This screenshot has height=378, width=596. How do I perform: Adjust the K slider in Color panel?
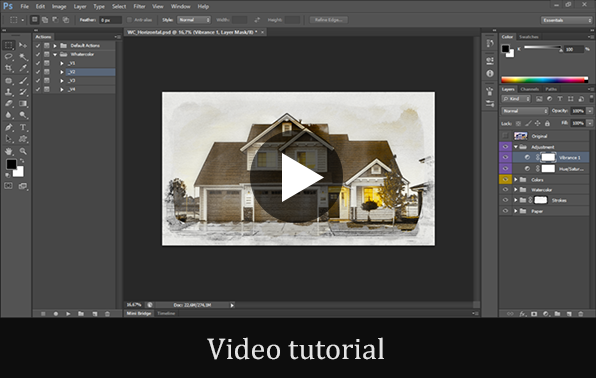pyautogui.click(x=542, y=48)
